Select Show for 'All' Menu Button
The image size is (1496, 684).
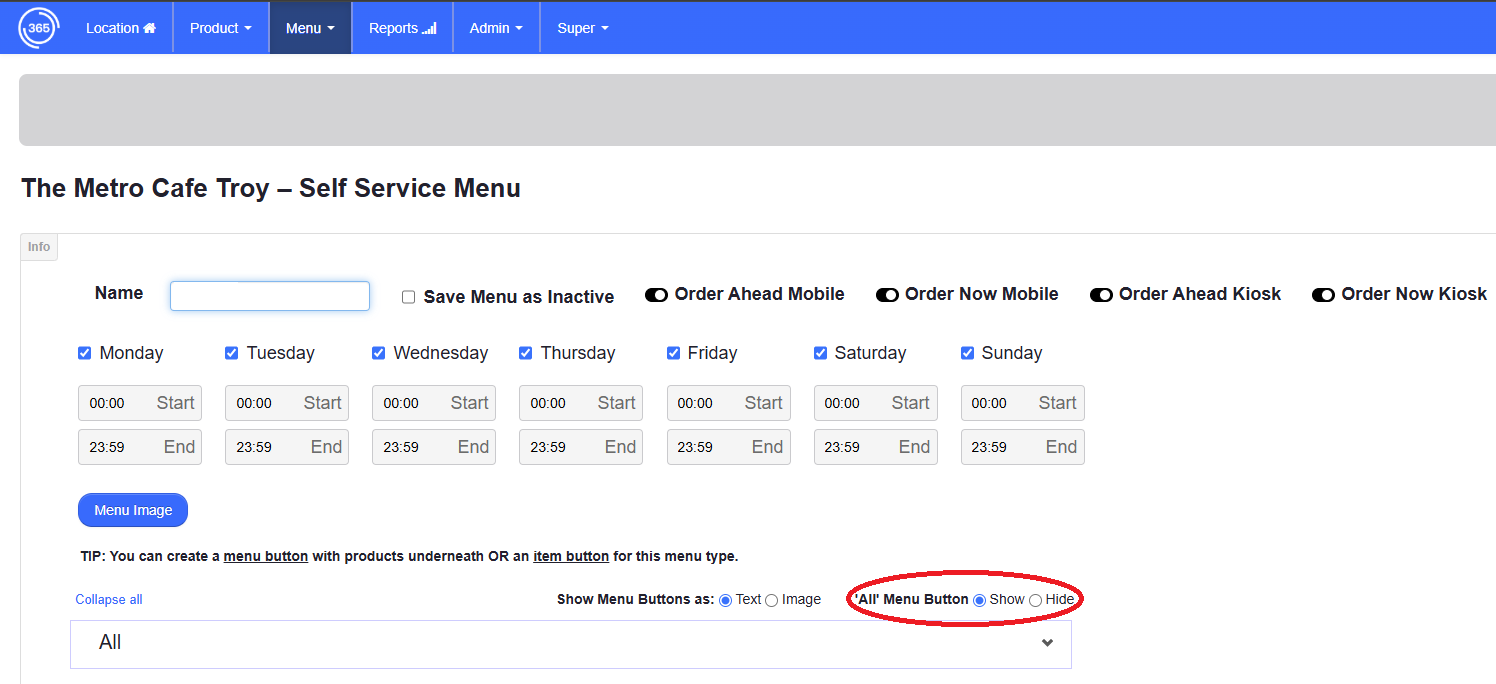(x=980, y=600)
